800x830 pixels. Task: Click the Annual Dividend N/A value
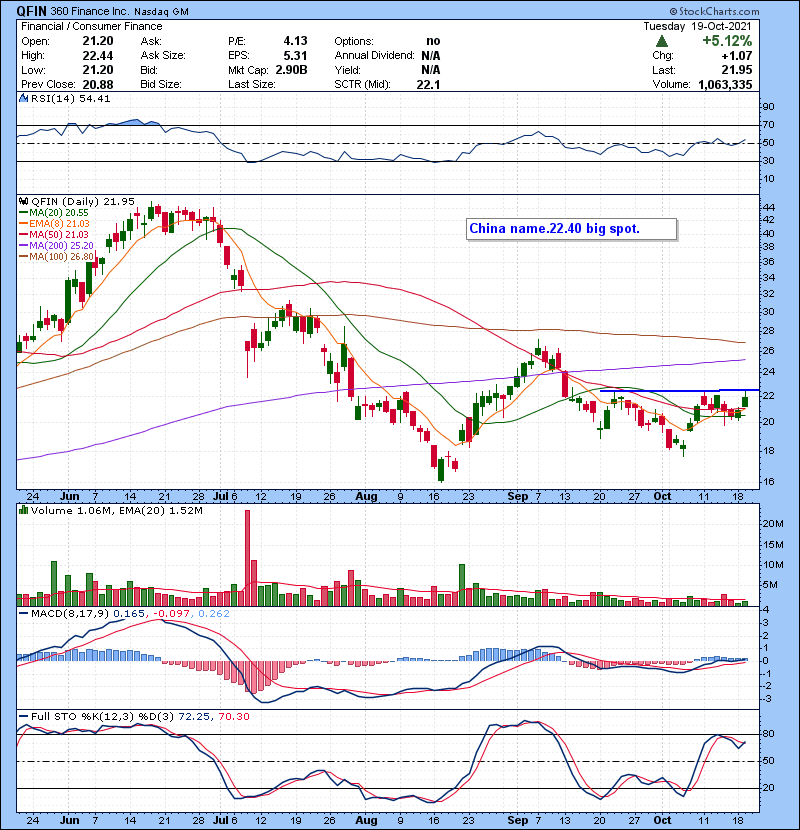click(x=430, y=56)
